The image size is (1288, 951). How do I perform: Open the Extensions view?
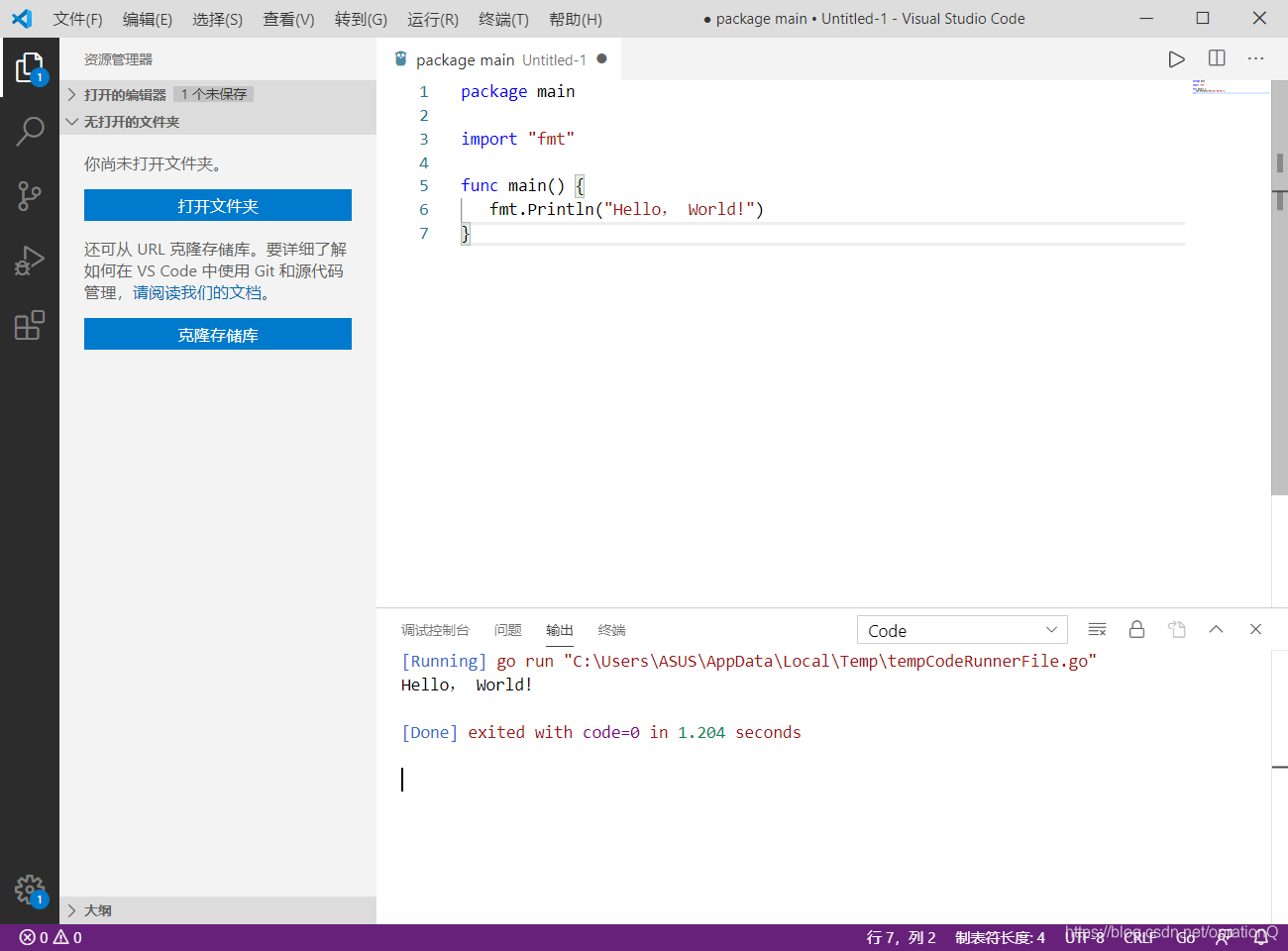(30, 325)
